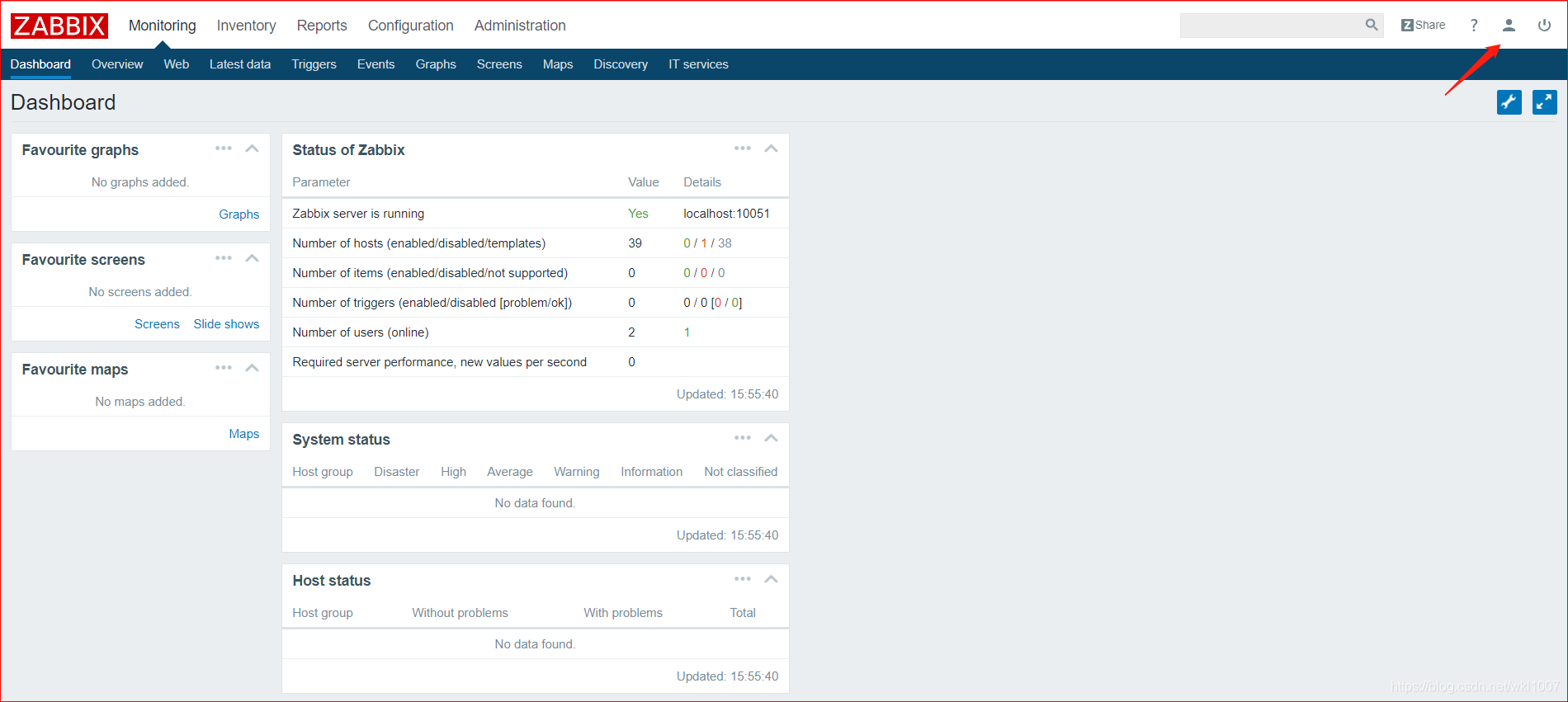The height and width of the screenshot is (702, 1568).
Task: Select the Dashboard submenu tab
Action: pos(40,64)
